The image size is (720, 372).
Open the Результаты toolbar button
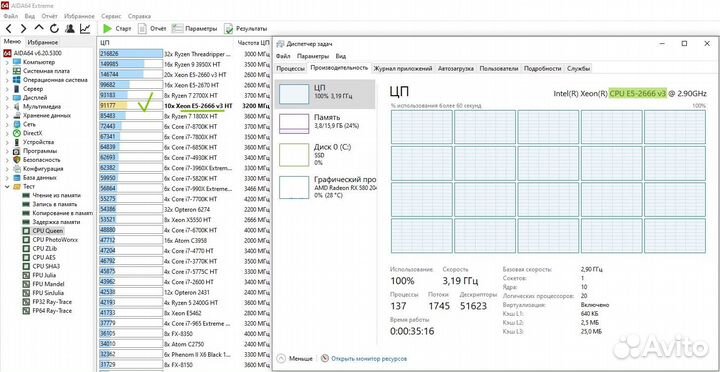(245, 28)
